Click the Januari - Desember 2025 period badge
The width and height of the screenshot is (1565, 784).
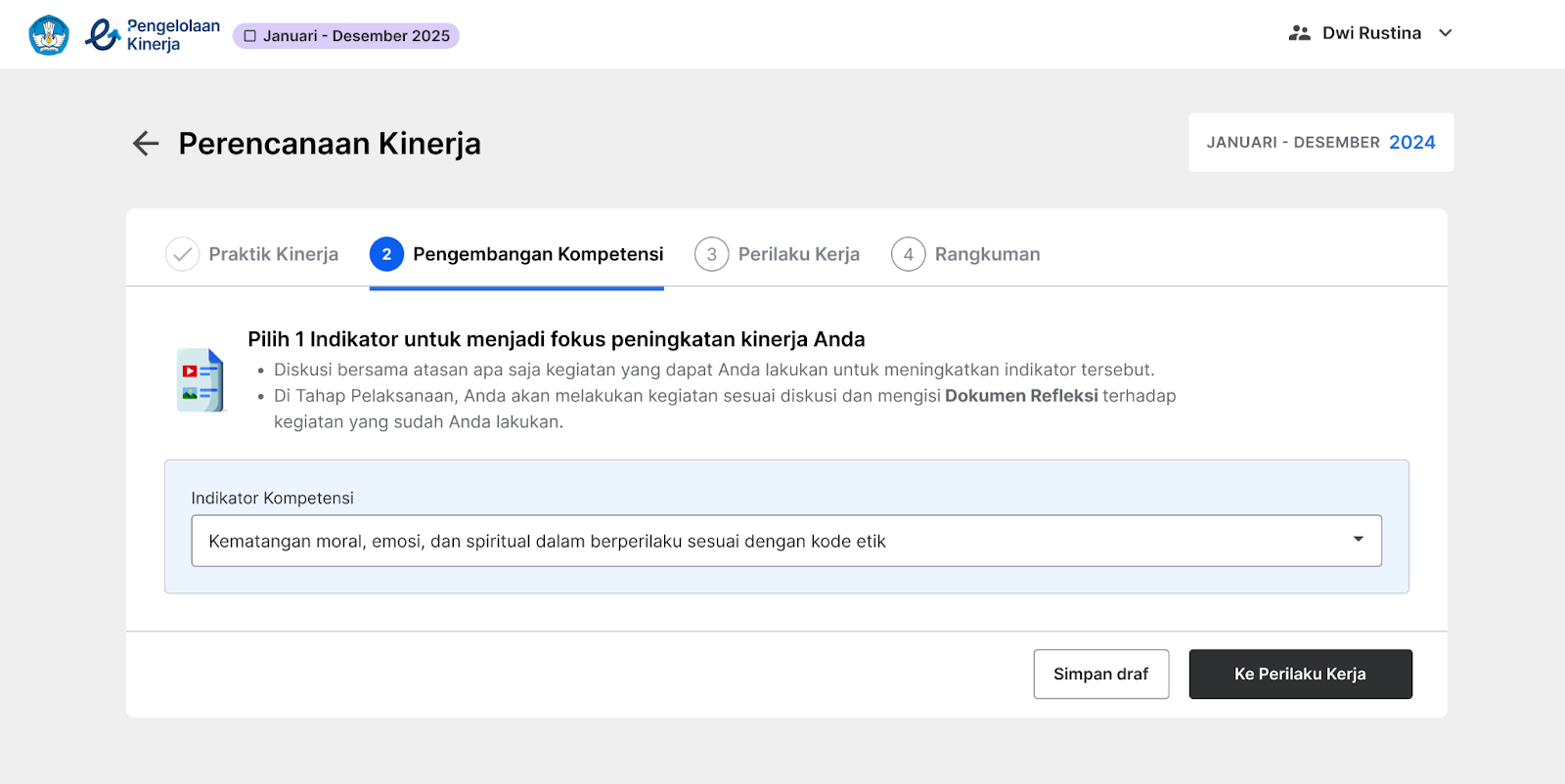(x=346, y=36)
